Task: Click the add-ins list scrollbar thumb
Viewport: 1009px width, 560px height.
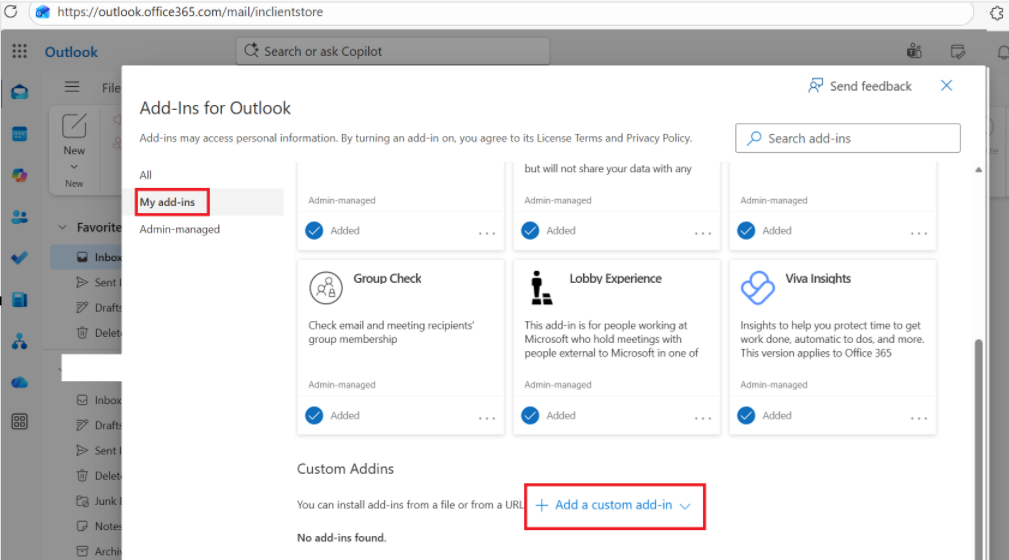Action: 979,449
